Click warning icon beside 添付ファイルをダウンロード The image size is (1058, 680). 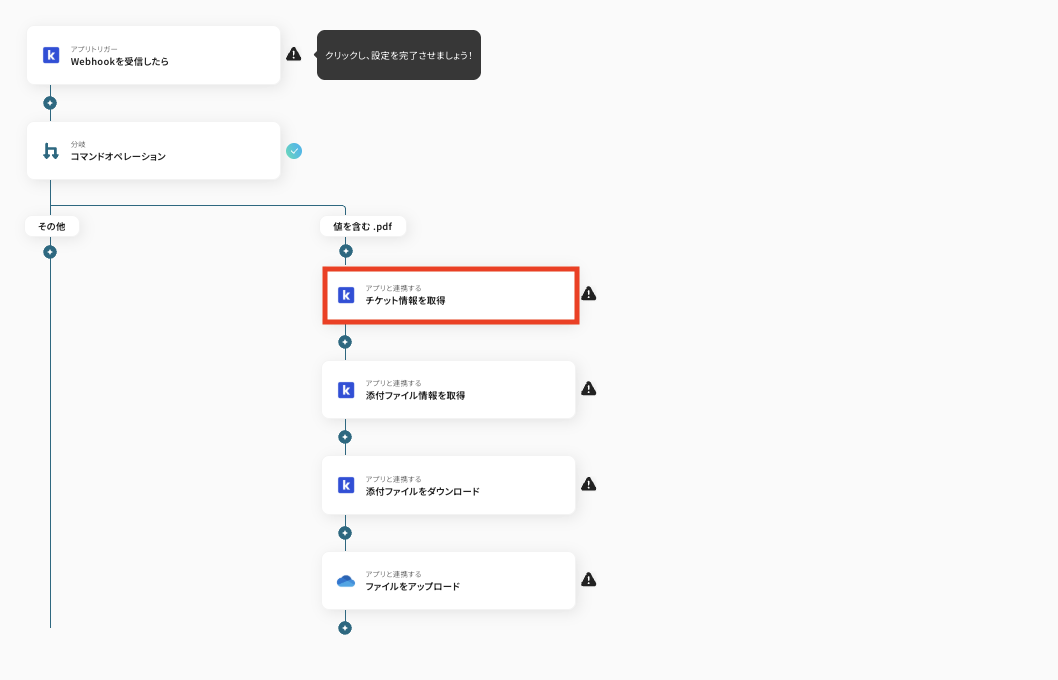(x=588, y=484)
